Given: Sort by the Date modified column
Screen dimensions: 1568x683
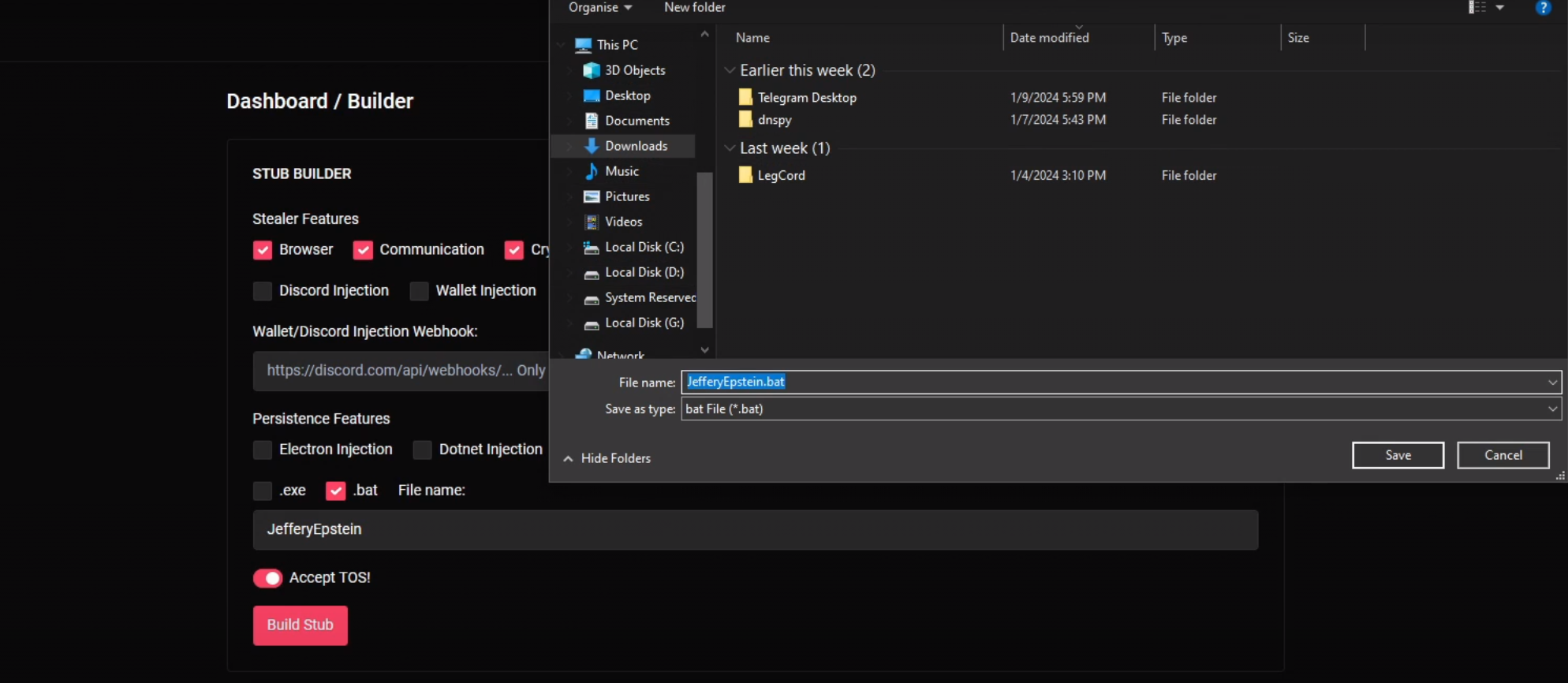Looking at the screenshot, I should click(x=1049, y=38).
